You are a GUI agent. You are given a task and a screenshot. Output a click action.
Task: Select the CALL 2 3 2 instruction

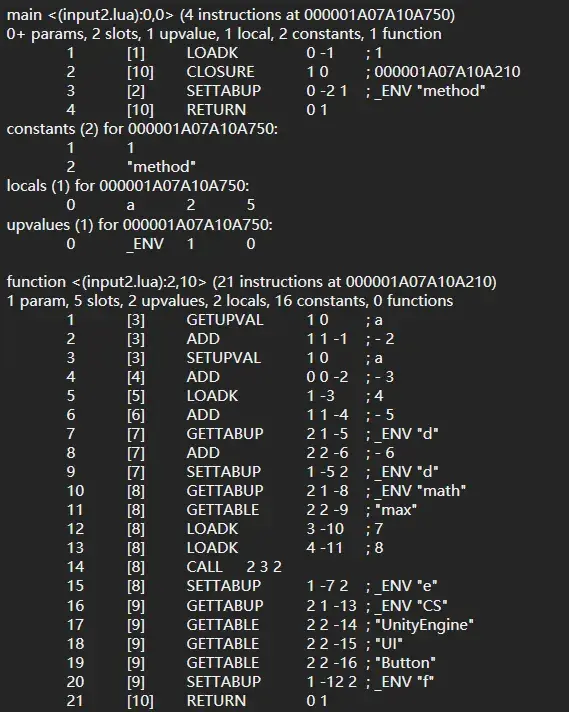[x=174, y=567]
